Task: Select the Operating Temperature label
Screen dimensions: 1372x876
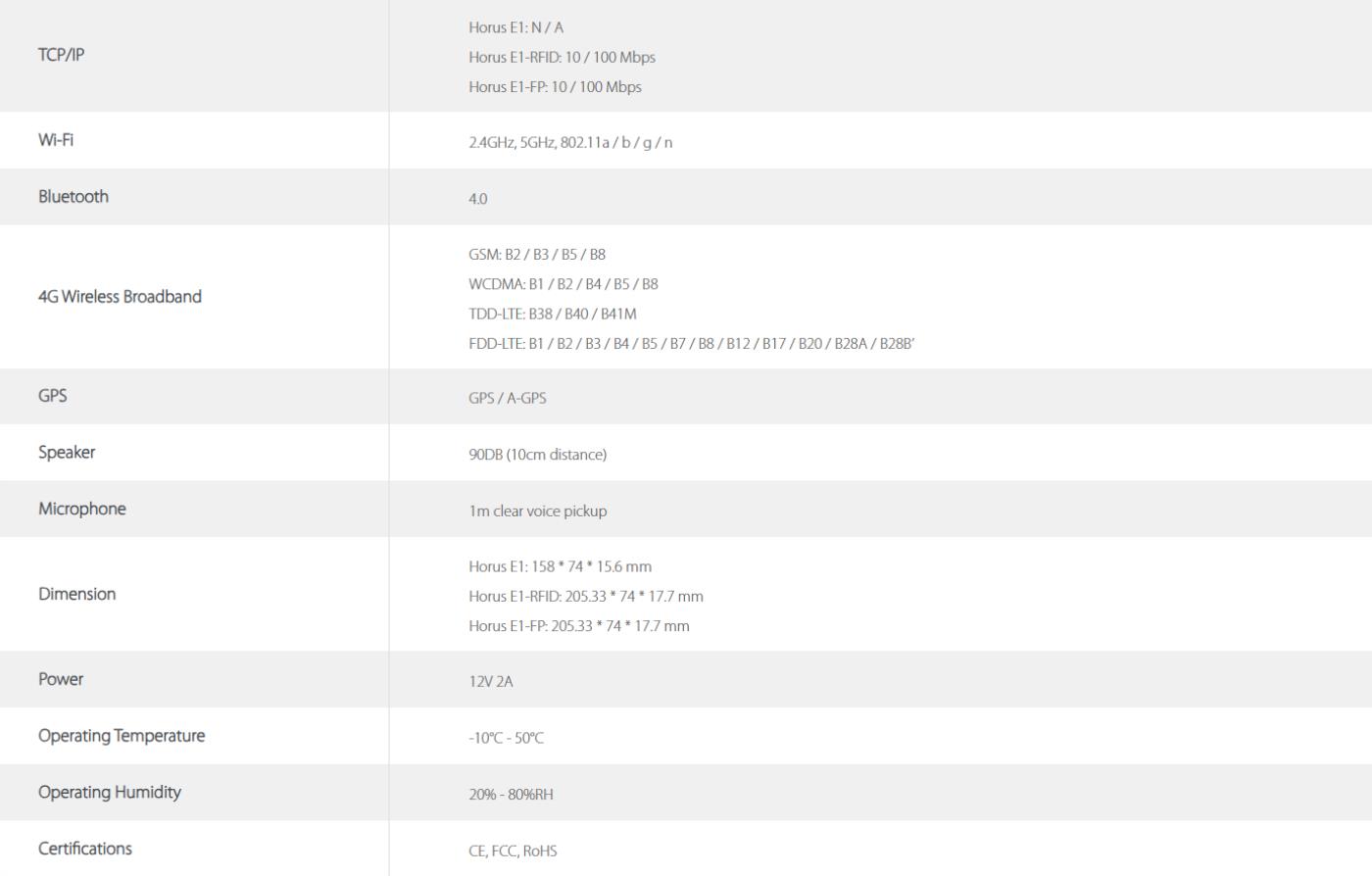Action: click(122, 736)
